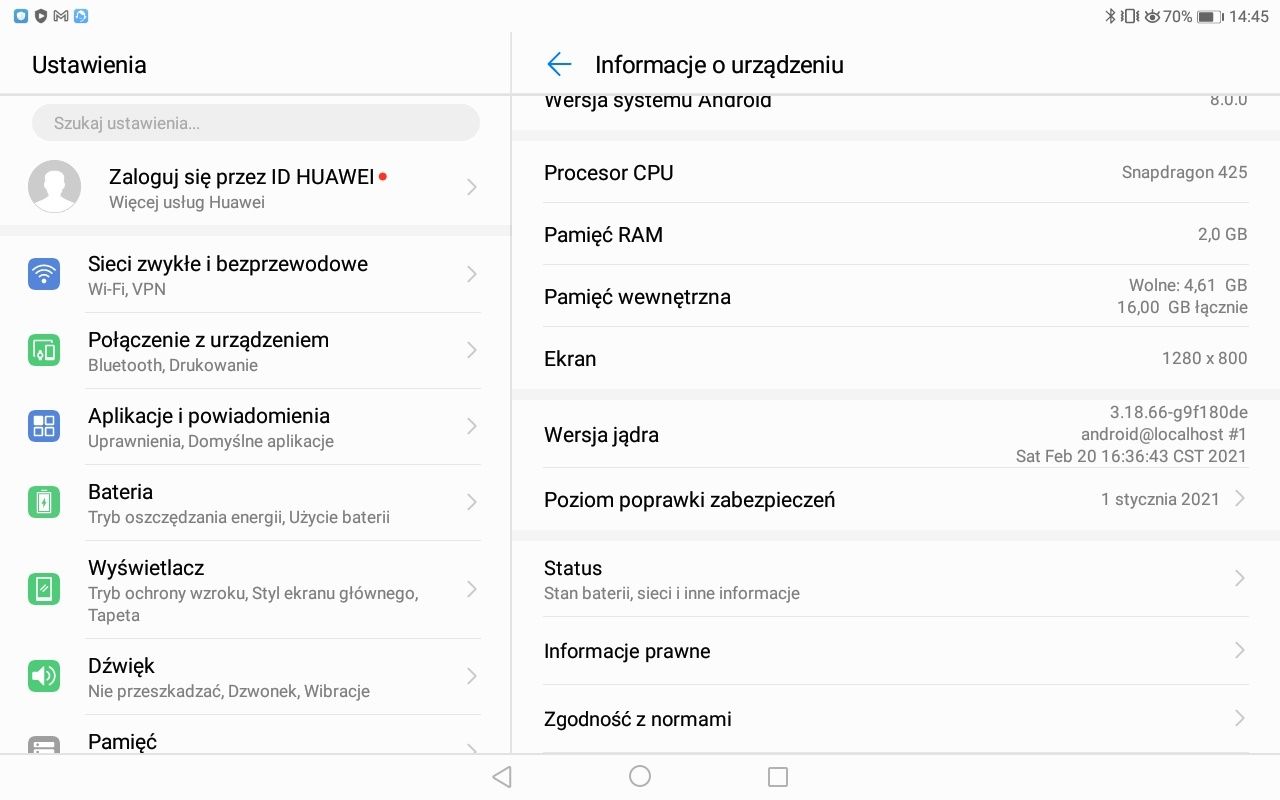
Task: Open Wi-Fi network settings icon
Action: click(x=44, y=274)
